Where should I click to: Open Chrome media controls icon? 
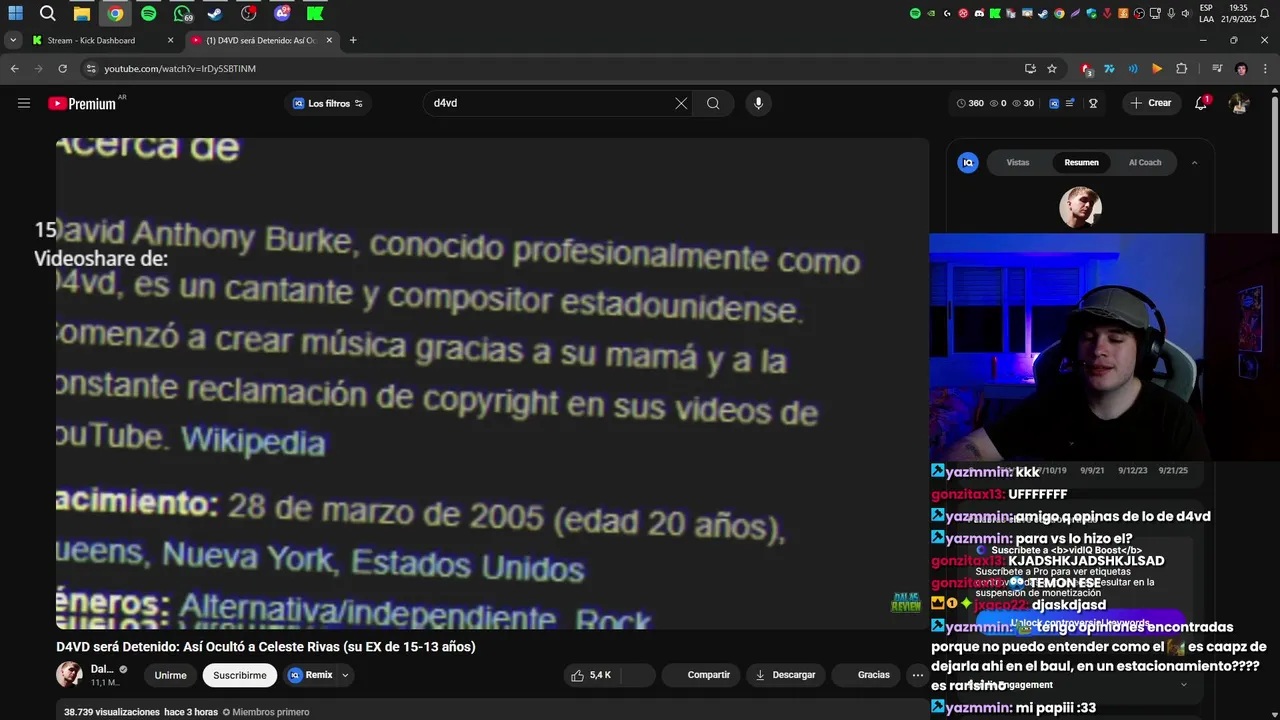tap(1217, 69)
